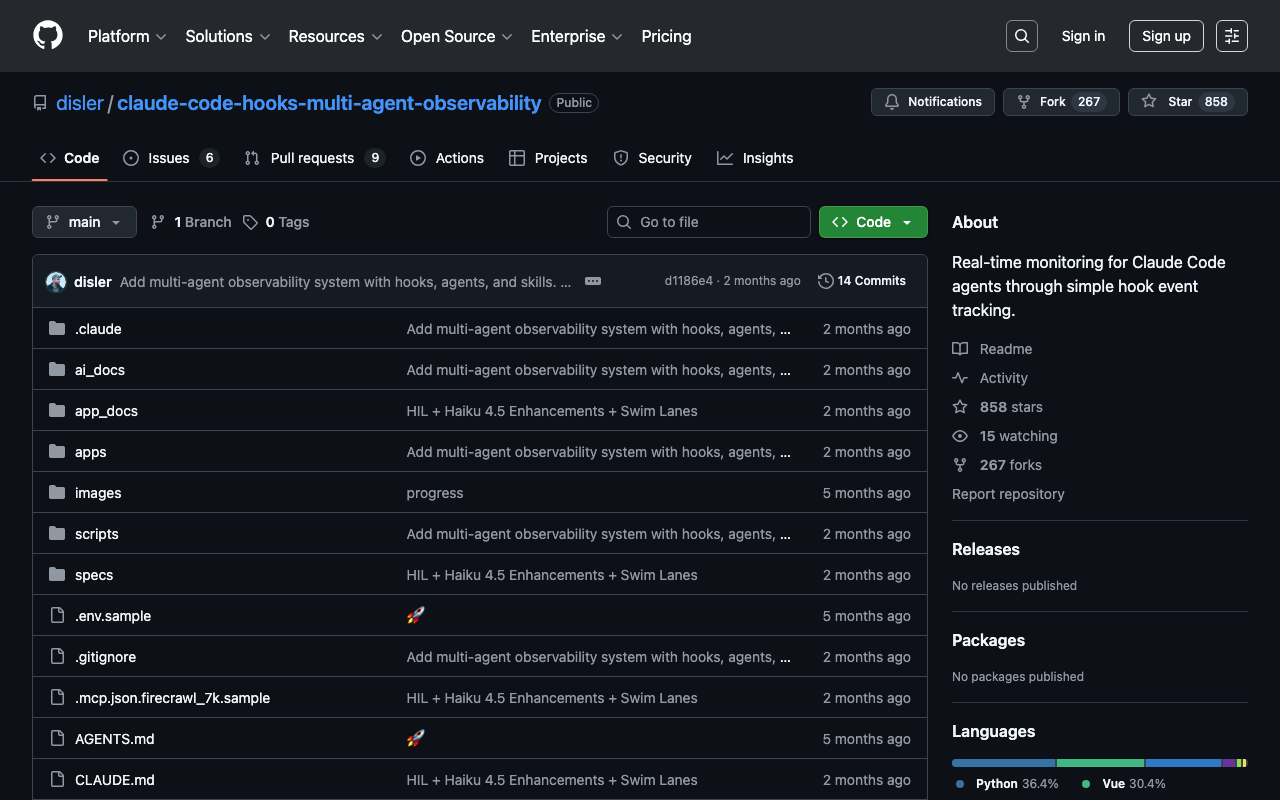The height and width of the screenshot is (800, 1280).
Task: Click the disler avatar in commit row
Action: (56, 282)
